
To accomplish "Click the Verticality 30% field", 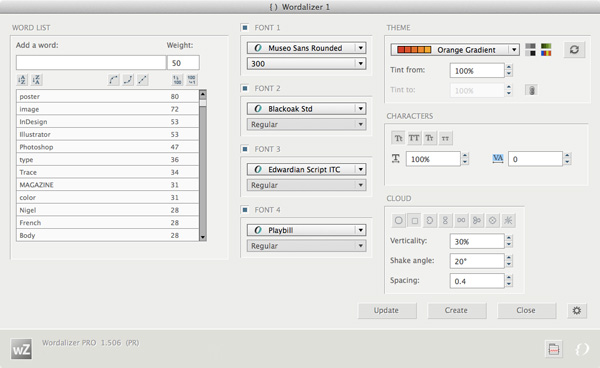I will 477,241.
